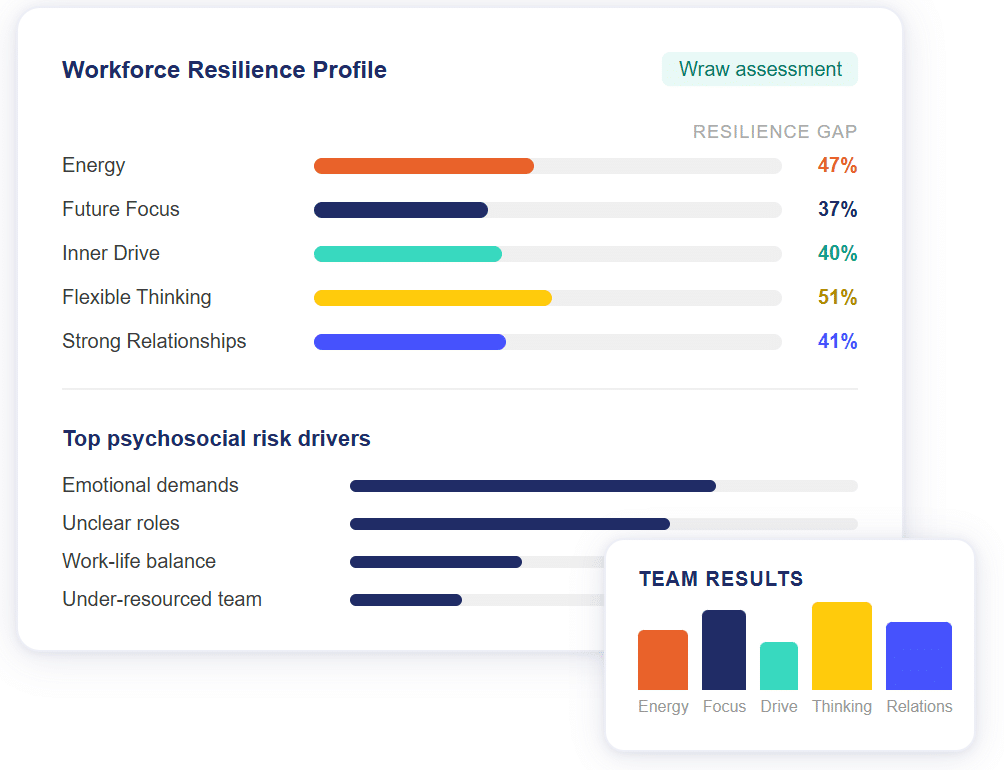Click the navy Focus column in Team Results

(x=724, y=650)
